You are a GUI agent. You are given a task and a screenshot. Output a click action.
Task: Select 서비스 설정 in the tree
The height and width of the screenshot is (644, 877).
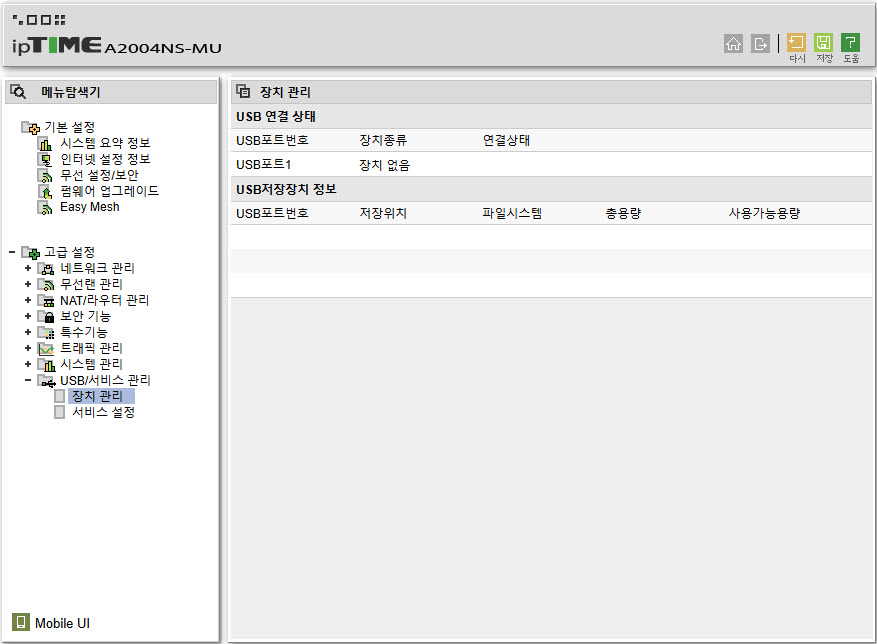pyautogui.click(x=103, y=412)
